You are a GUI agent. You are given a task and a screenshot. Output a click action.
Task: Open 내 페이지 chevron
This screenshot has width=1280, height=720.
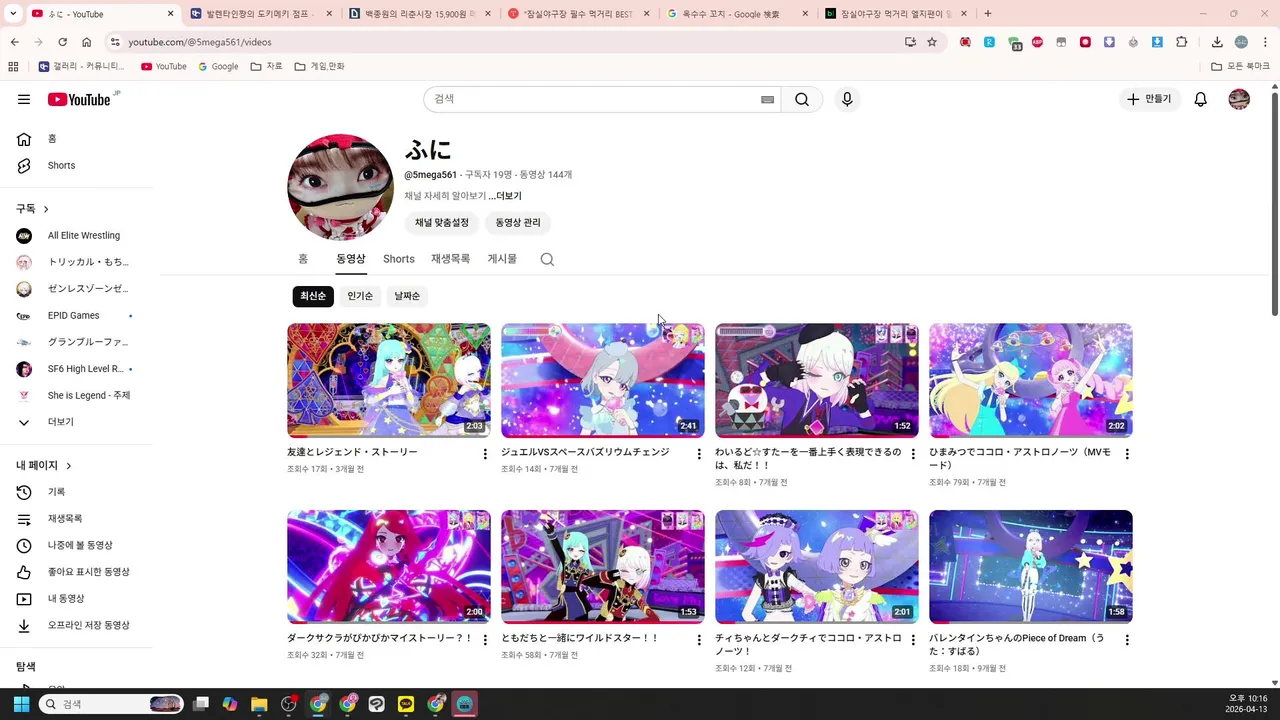pyautogui.click(x=68, y=466)
